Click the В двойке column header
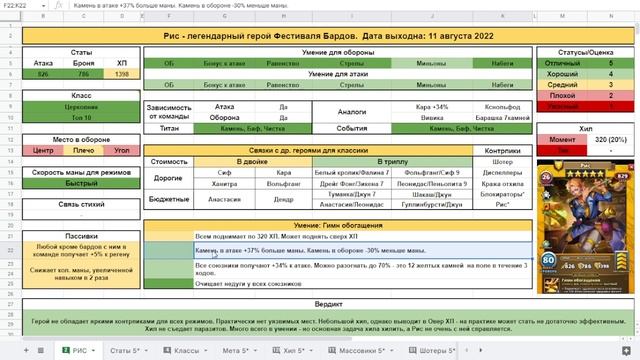Viewport: 640px width, 360px height. (253, 162)
